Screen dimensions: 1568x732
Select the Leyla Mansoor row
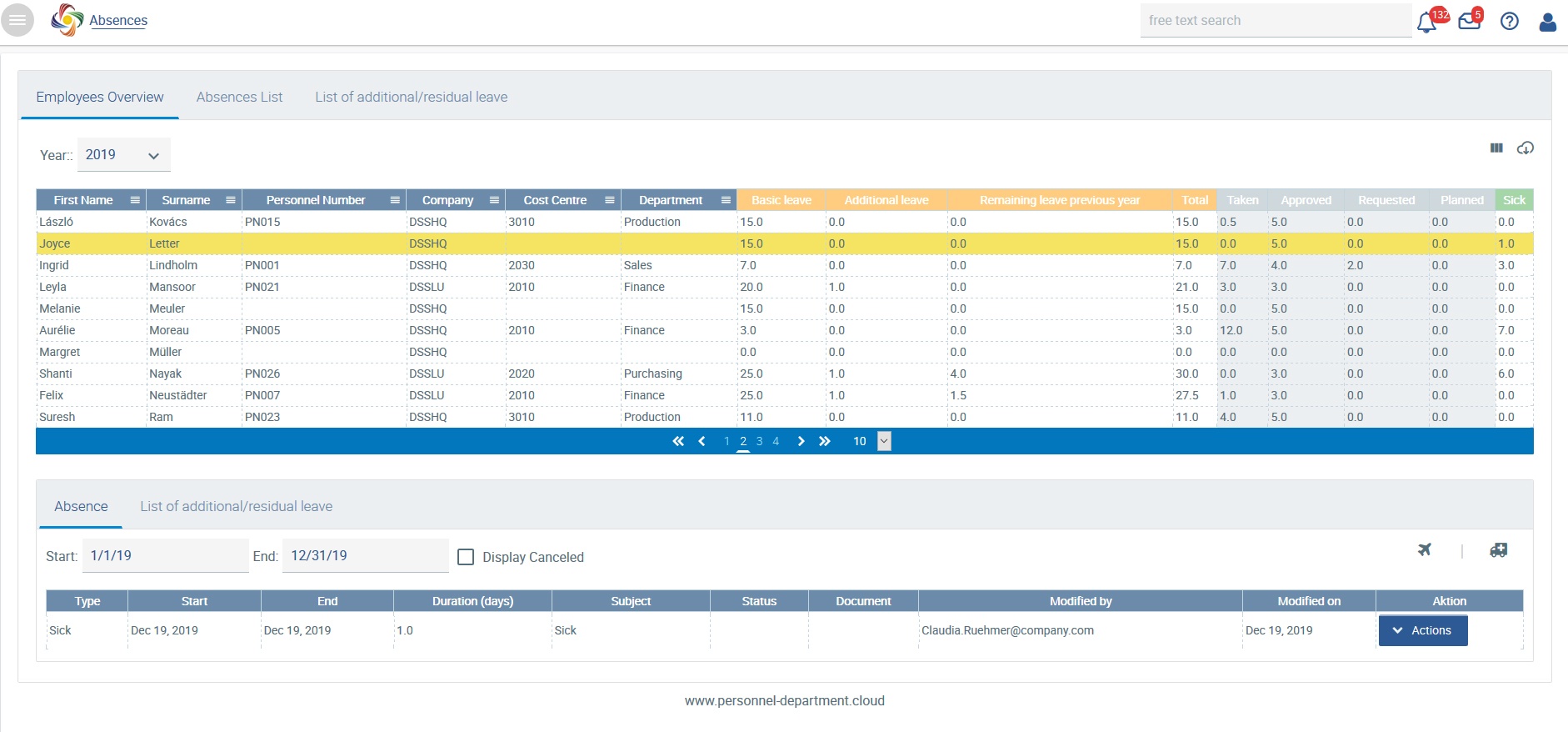pos(784,287)
